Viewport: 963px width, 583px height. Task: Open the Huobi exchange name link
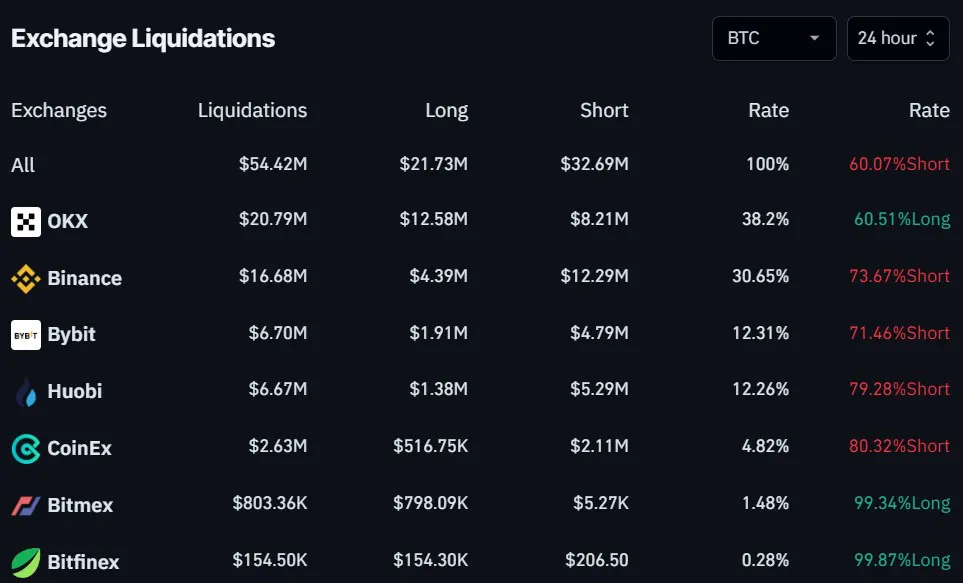[x=75, y=392]
